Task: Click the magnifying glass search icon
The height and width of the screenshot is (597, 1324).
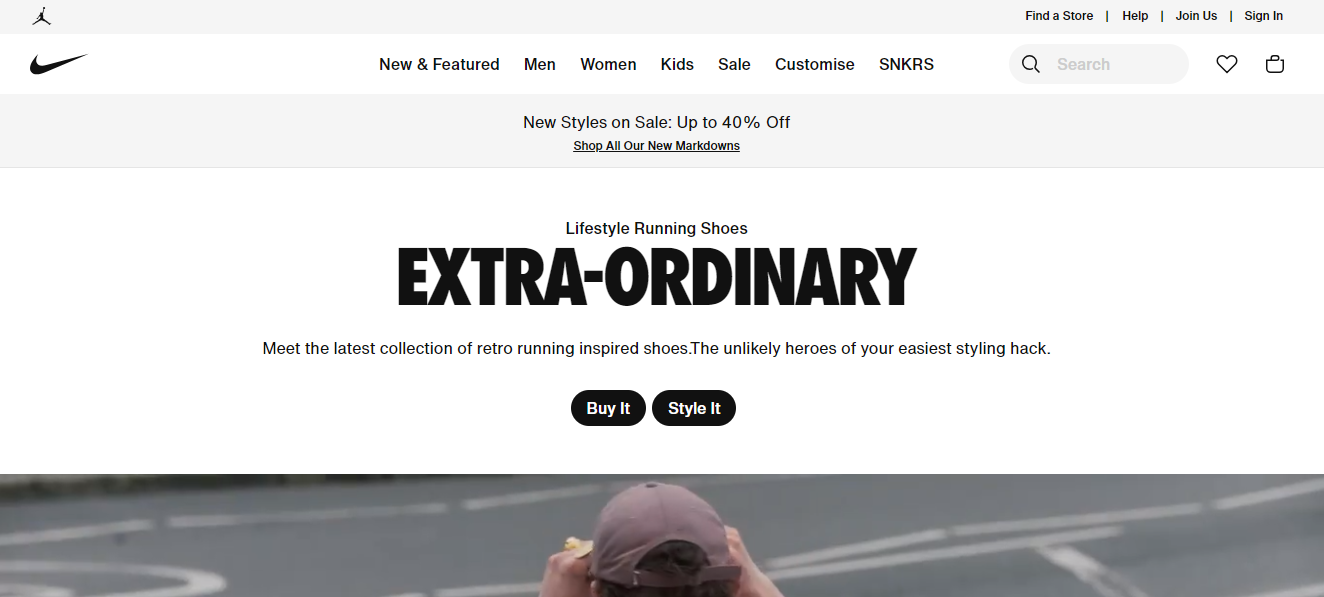Action: tap(1031, 64)
